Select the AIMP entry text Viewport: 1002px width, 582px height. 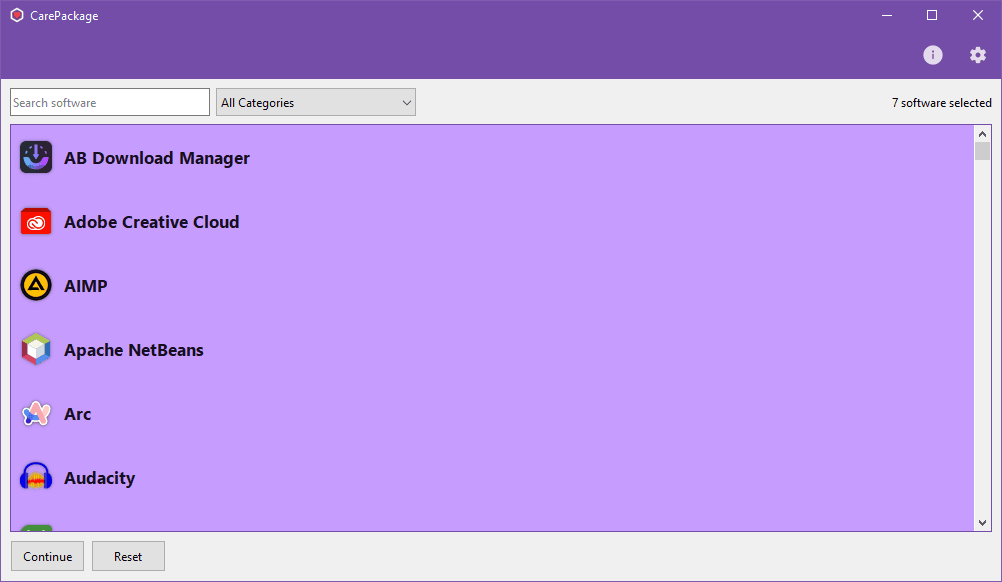coord(86,286)
